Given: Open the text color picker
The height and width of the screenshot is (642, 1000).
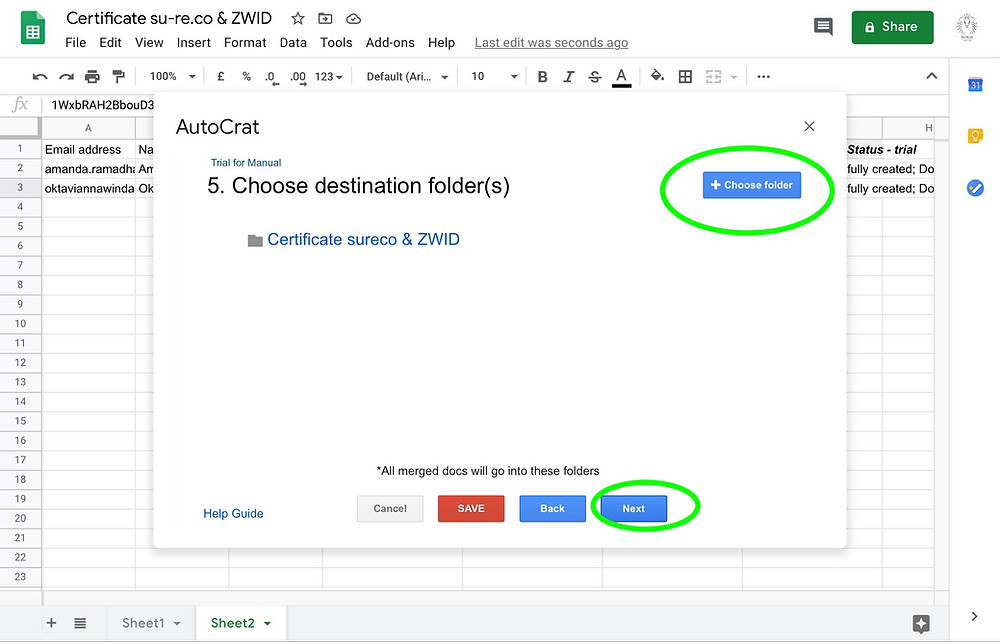Looking at the screenshot, I should click(x=621, y=77).
